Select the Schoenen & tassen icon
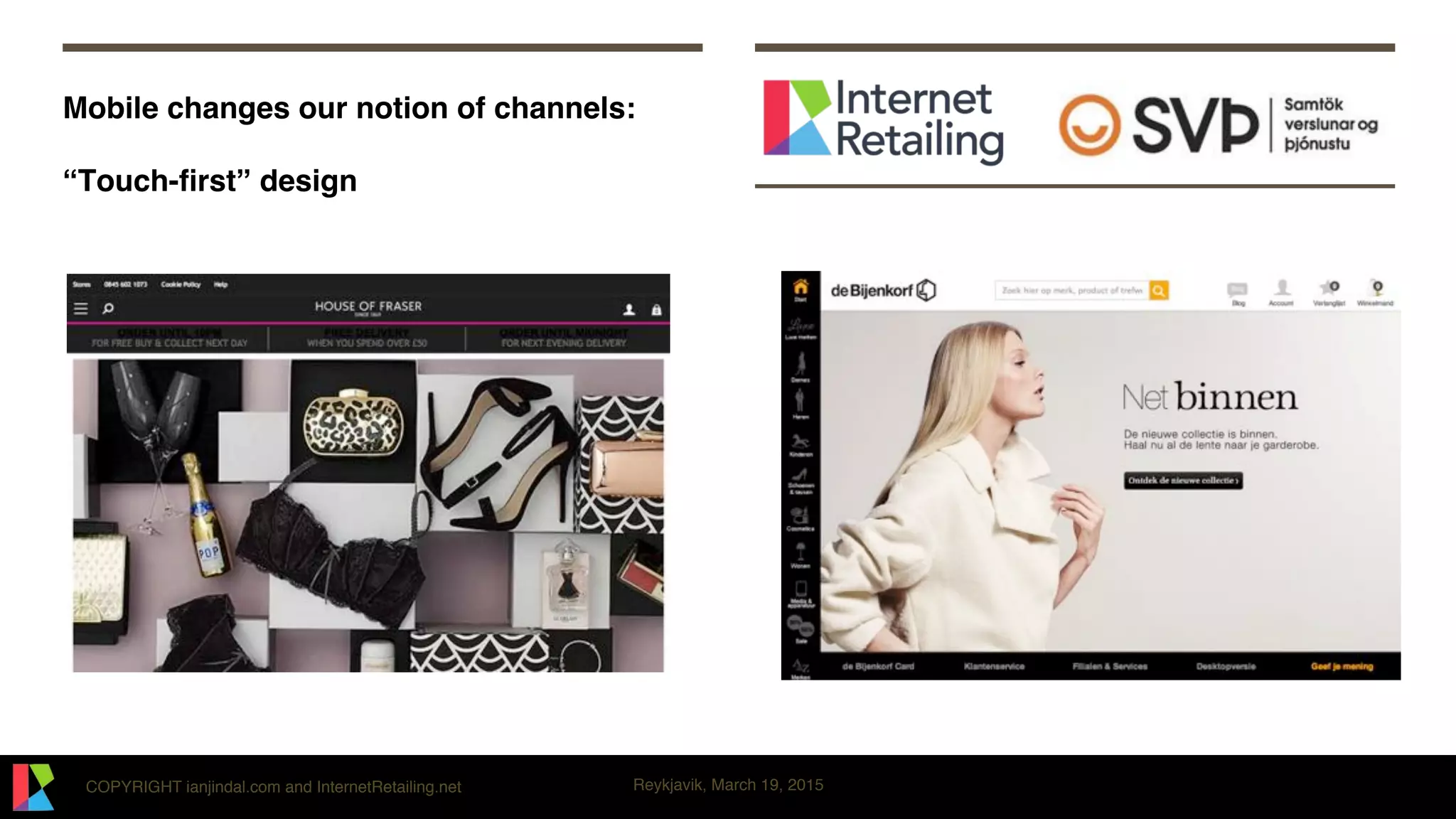 coord(801,481)
